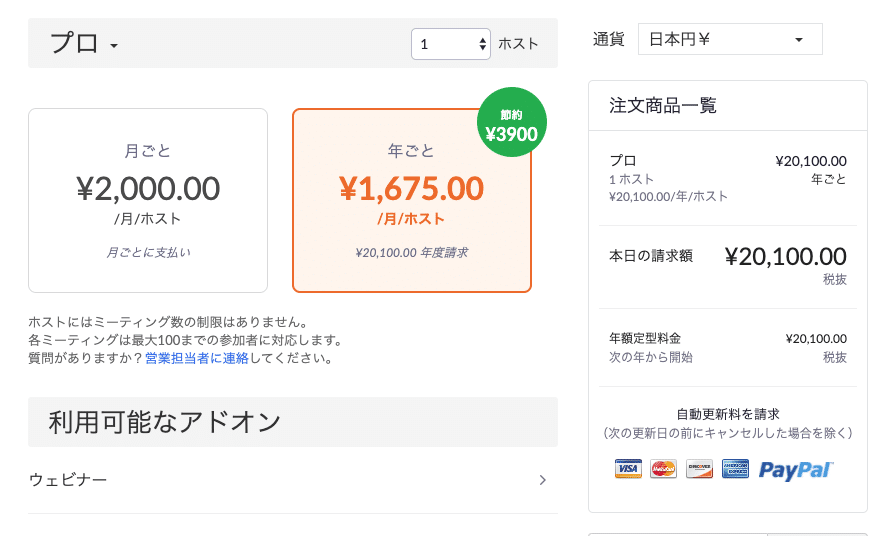Open the ウェビナー add-on chevron arrow

coord(543,480)
